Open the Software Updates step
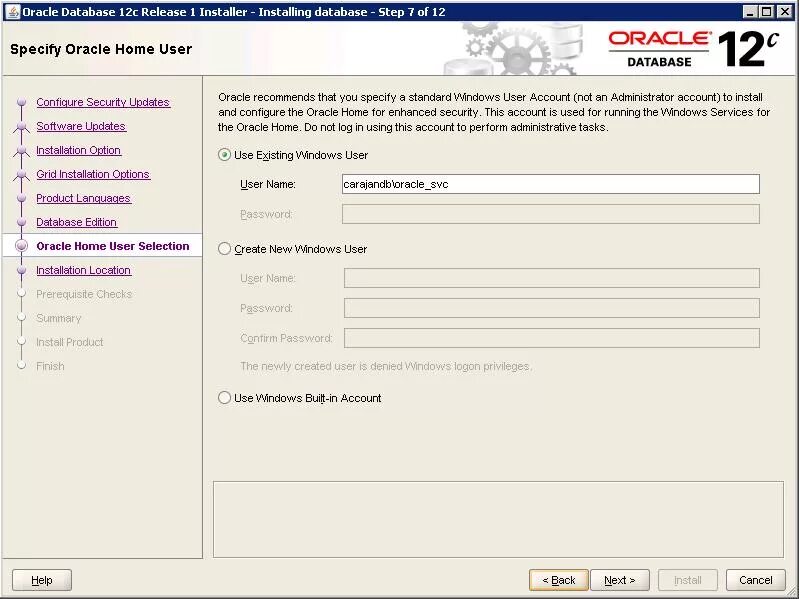799x599 pixels. [81, 126]
